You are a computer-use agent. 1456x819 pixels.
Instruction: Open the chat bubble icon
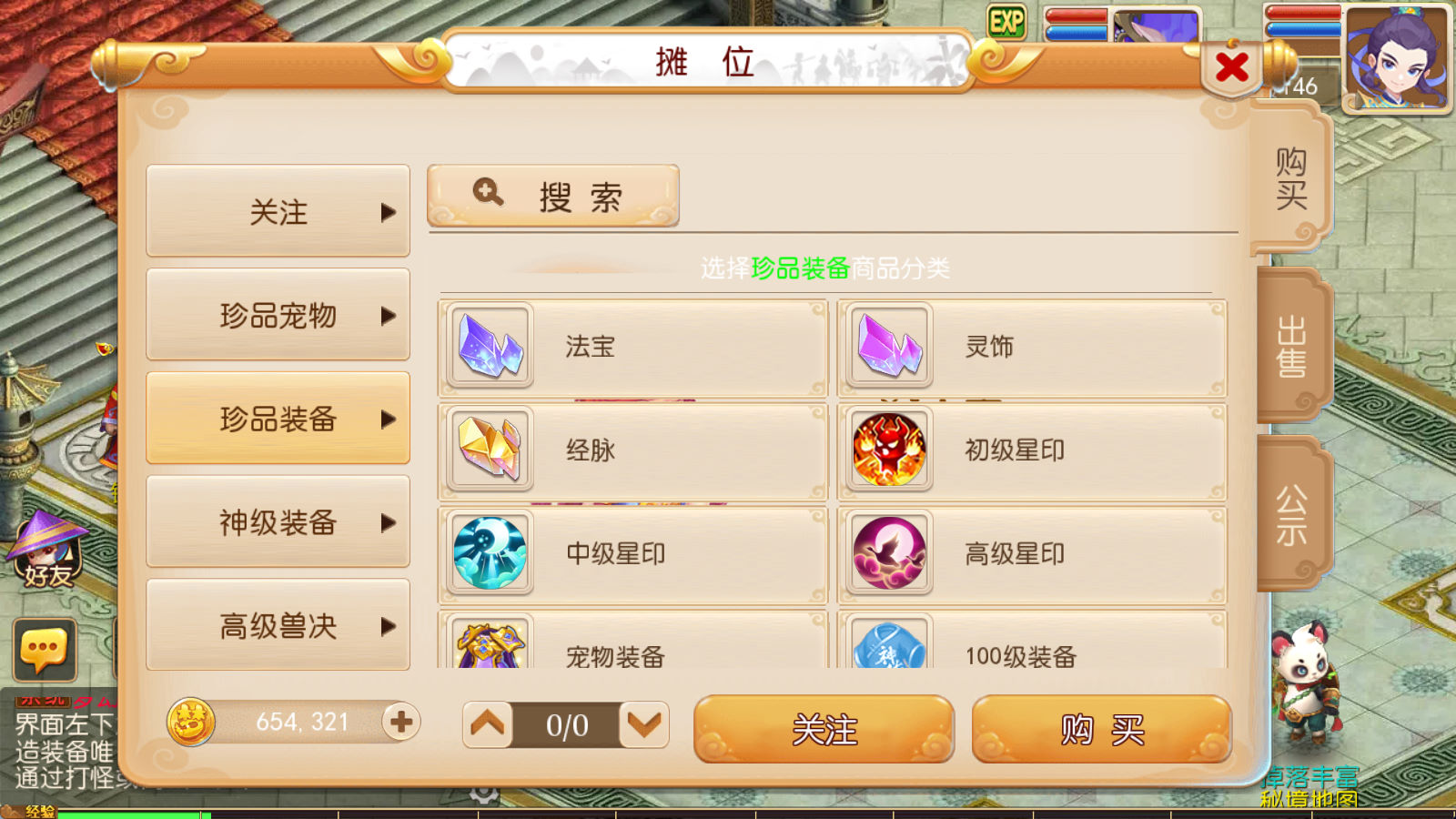(x=44, y=650)
